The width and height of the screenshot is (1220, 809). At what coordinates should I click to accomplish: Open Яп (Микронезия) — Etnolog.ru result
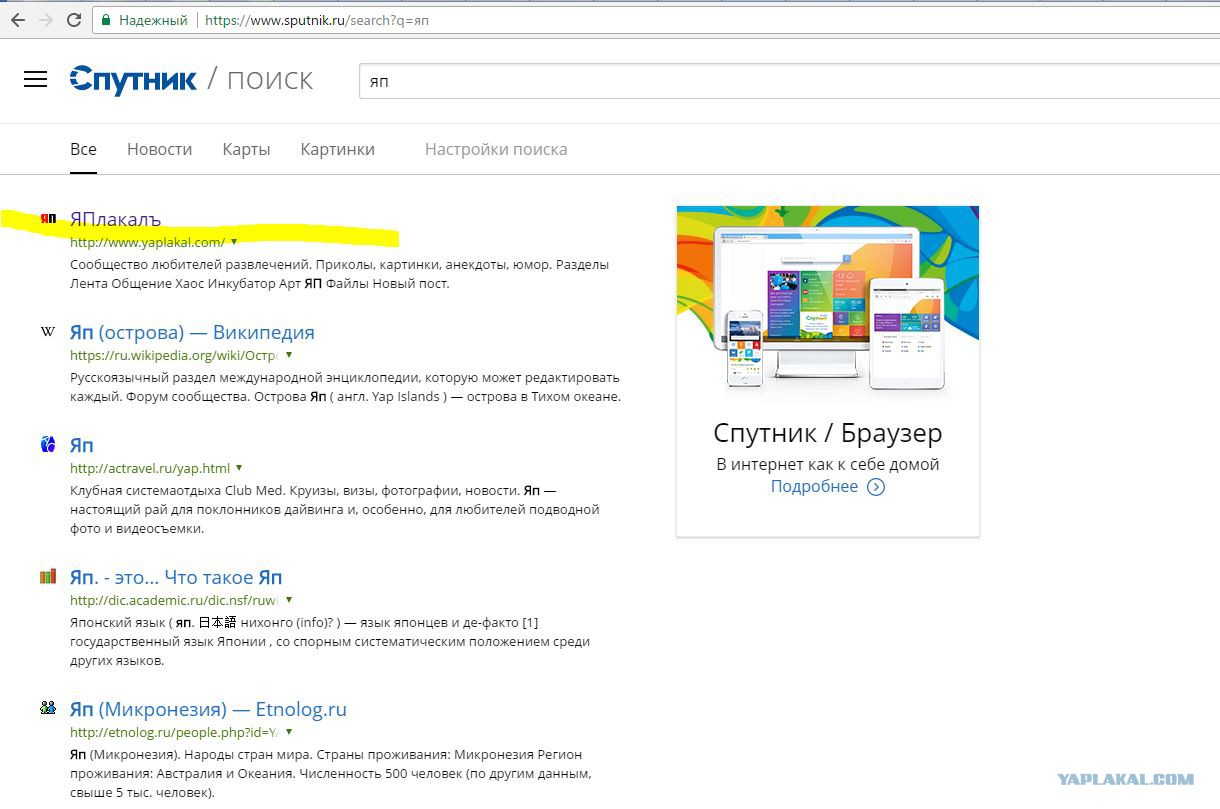coord(208,709)
